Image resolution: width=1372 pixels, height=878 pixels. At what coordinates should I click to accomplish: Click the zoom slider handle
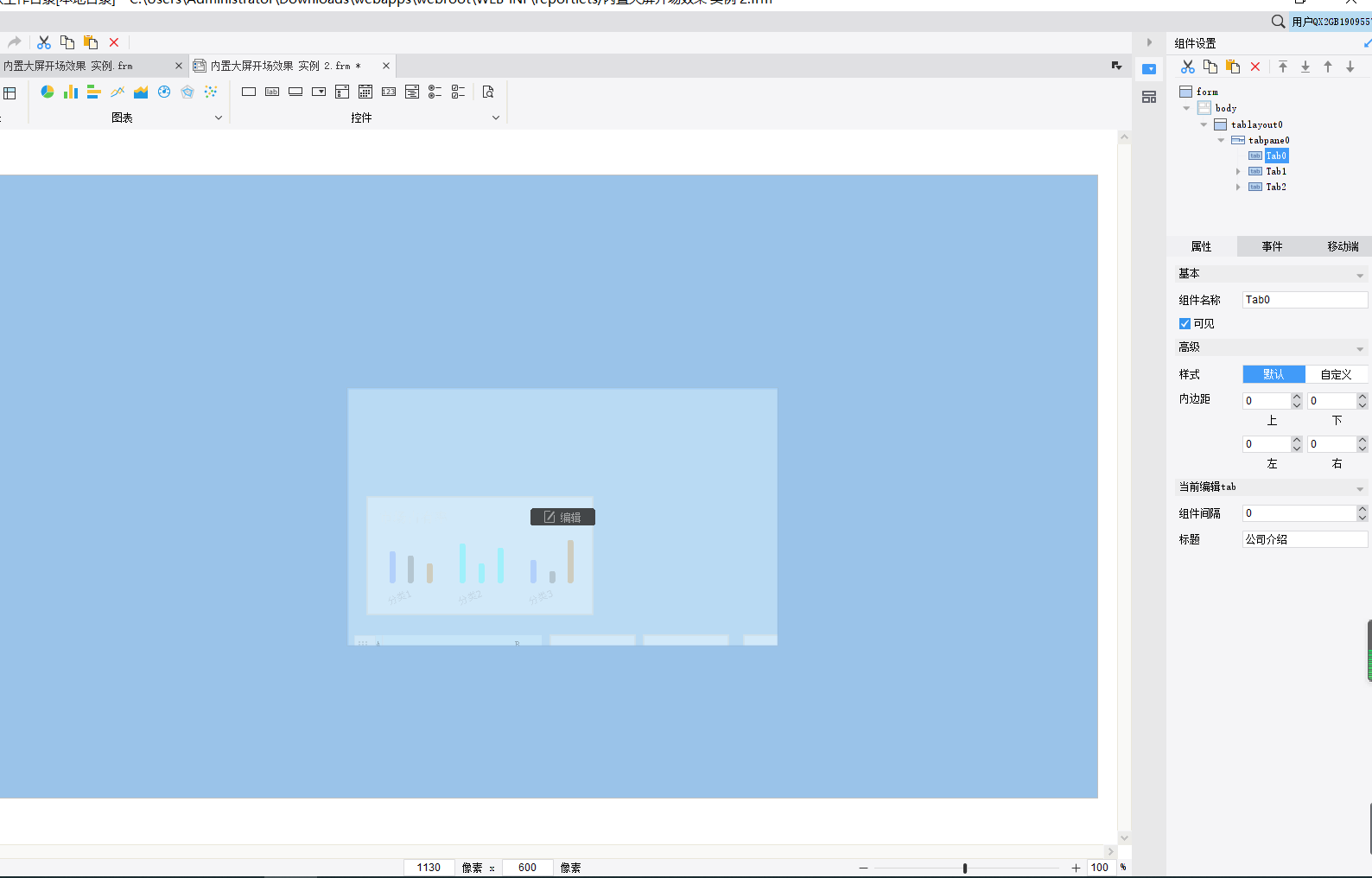tap(965, 868)
